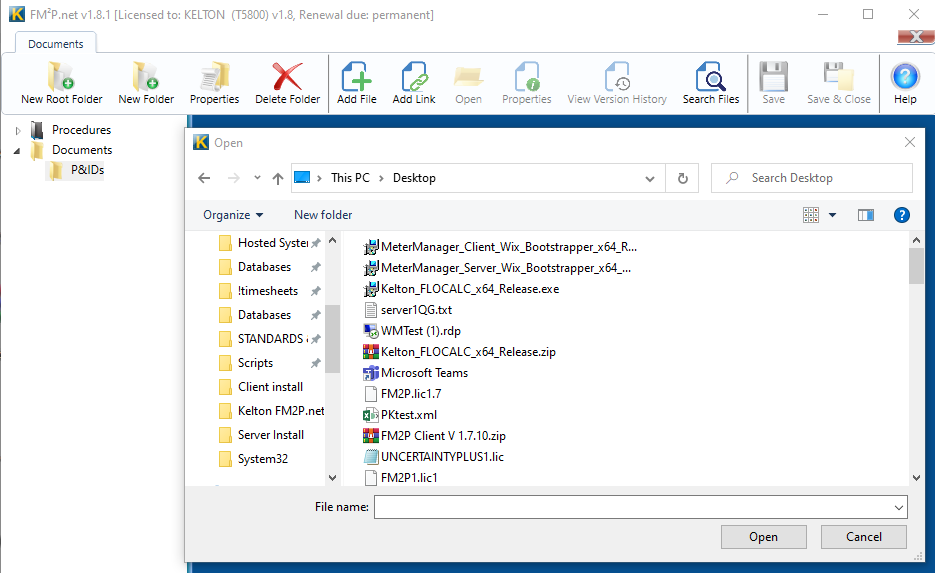Screen dimensions: 935x573
Task: Refresh the Desktop folder listing
Action: click(x=683, y=178)
